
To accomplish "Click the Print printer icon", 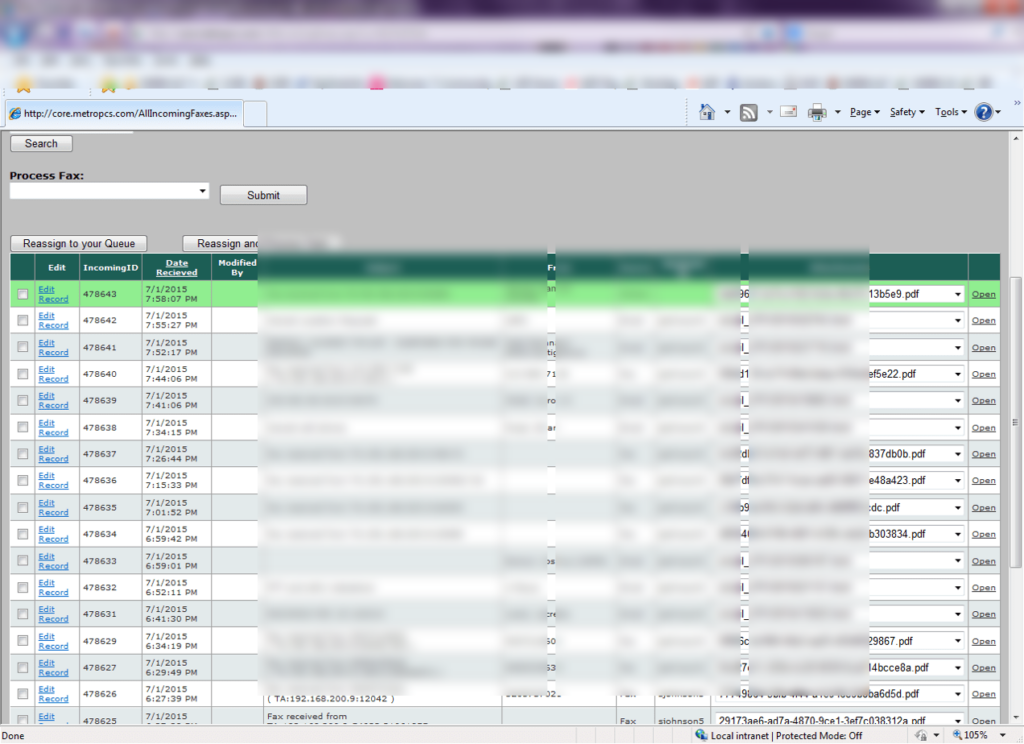I will (x=816, y=112).
